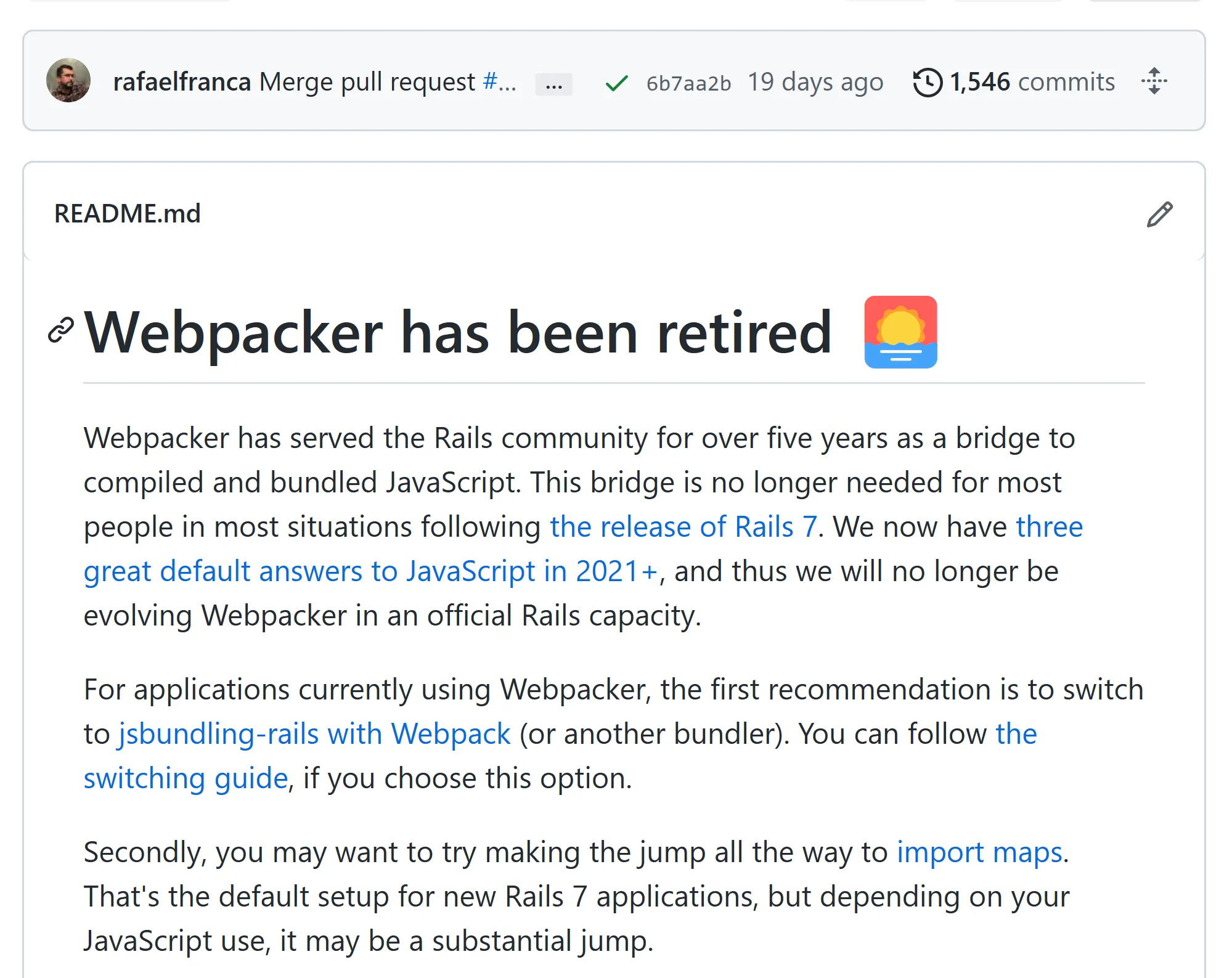This screenshot has height=978, width=1232.
Task: Open commit history via the clock icon
Action: 928,81
